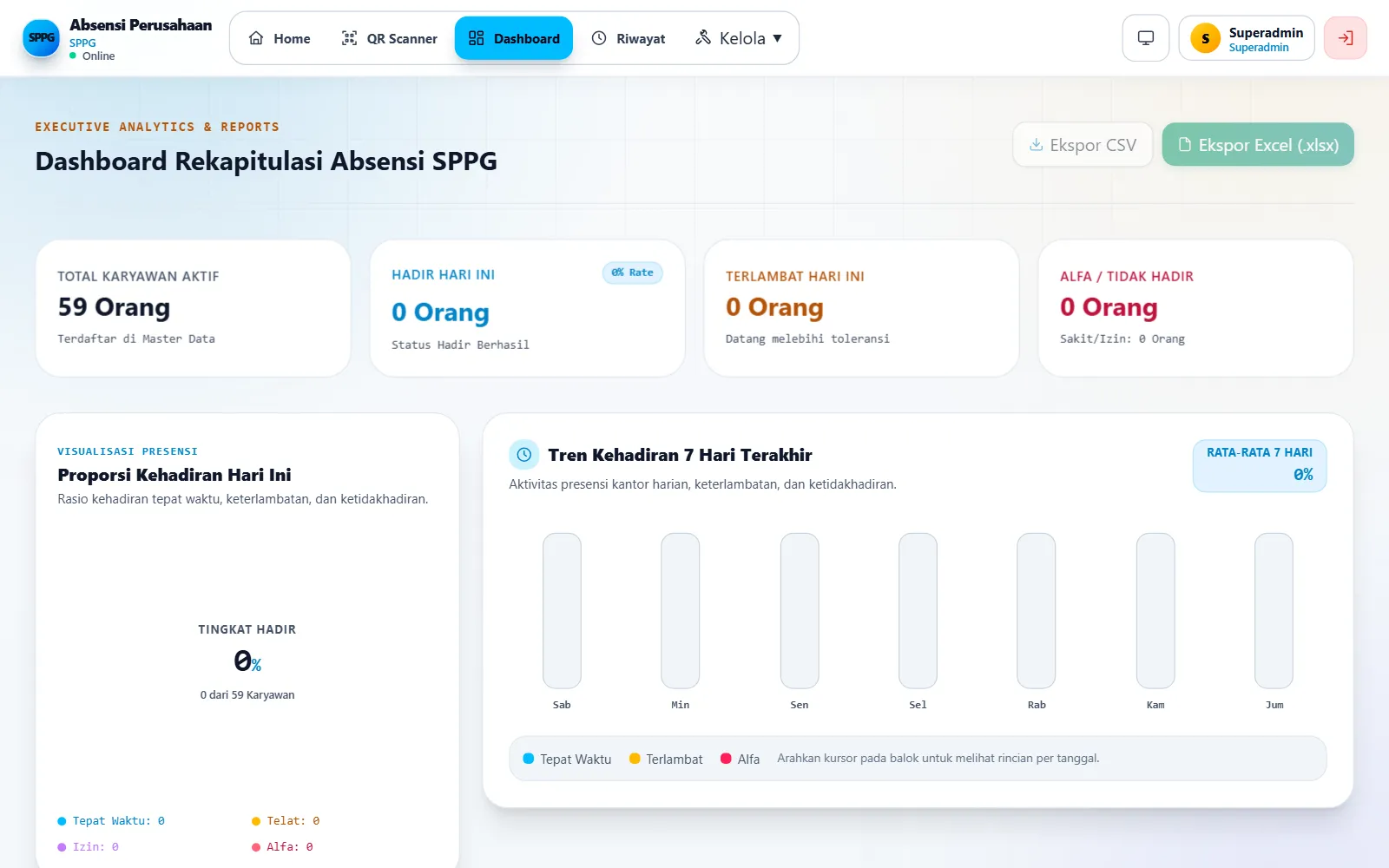Click the Min attendance bar

pyautogui.click(x=681, y=610)
